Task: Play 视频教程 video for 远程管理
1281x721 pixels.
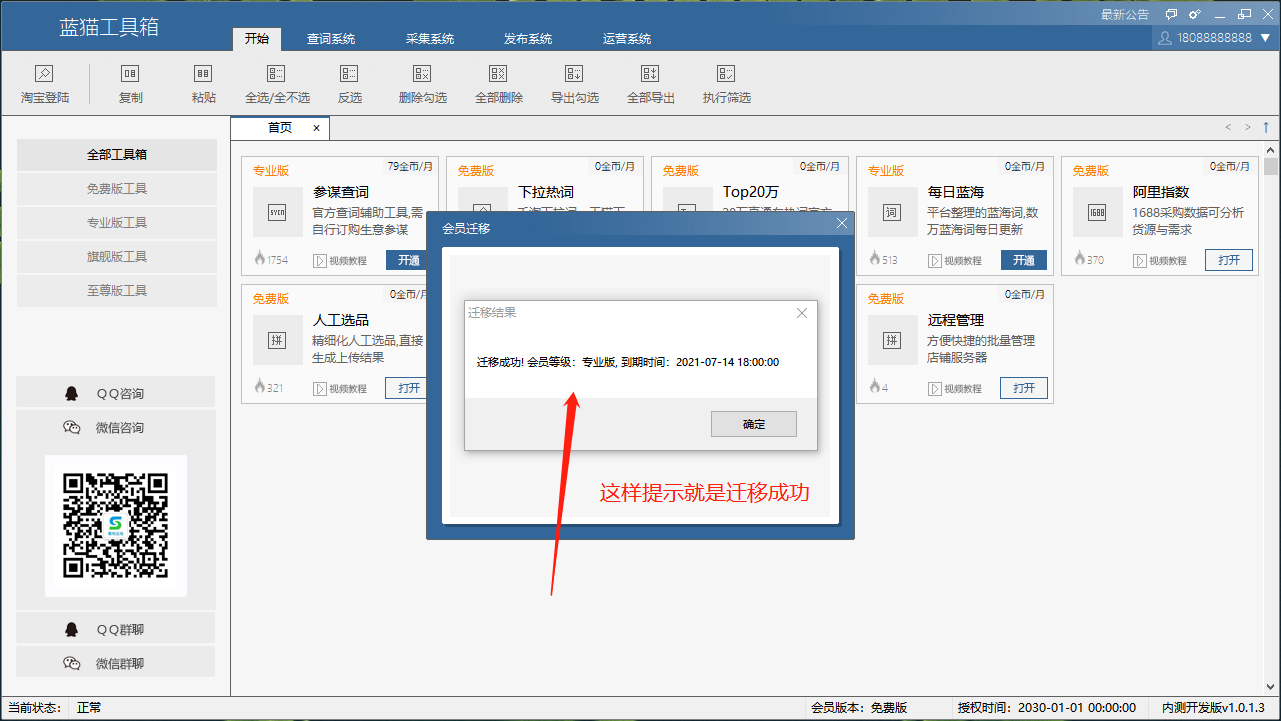Action: click(955, 388)
